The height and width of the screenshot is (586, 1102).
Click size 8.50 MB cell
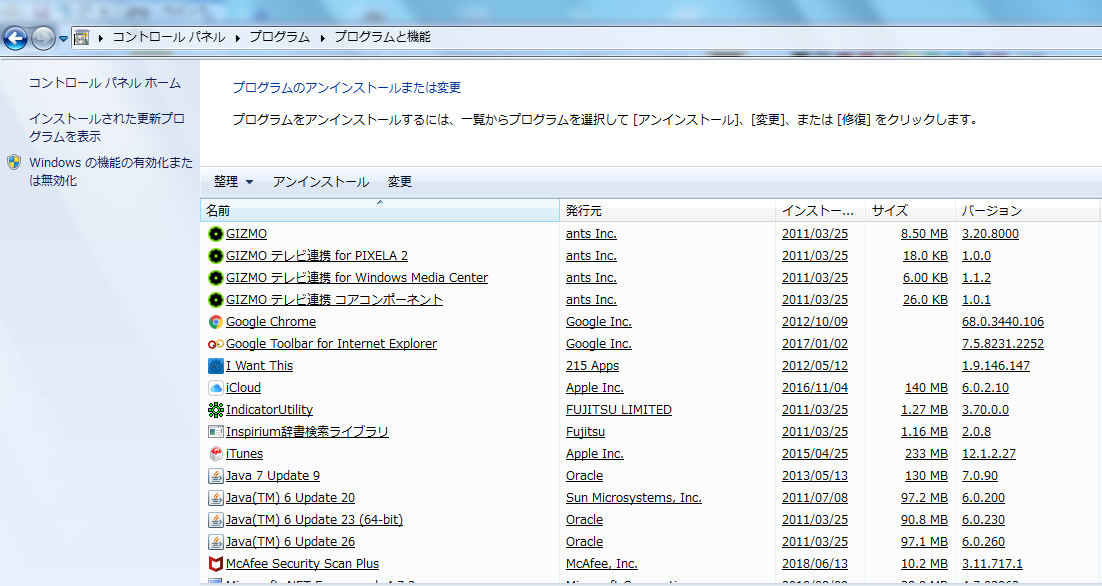pos(924,234)
